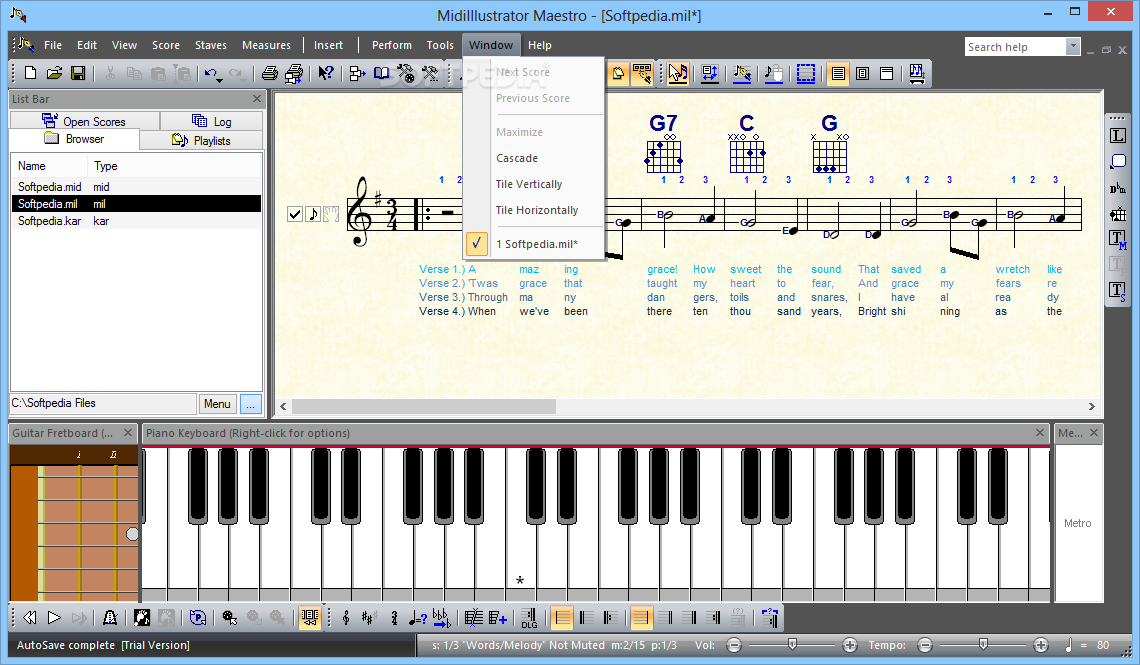1140x665 pixels.
Task: Switch to the Playlists tab
Action: (201, 140)
